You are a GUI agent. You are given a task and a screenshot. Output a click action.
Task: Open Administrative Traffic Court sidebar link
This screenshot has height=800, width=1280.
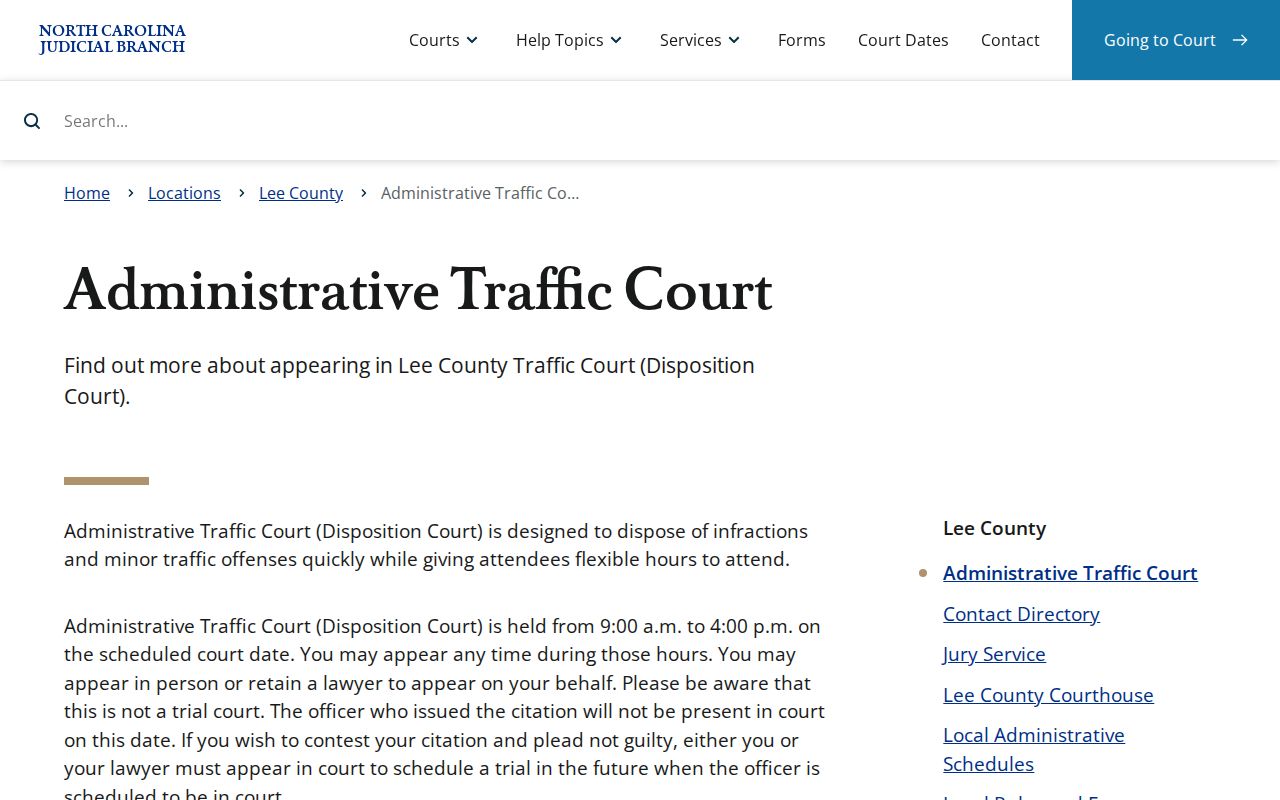(1070, 573)
